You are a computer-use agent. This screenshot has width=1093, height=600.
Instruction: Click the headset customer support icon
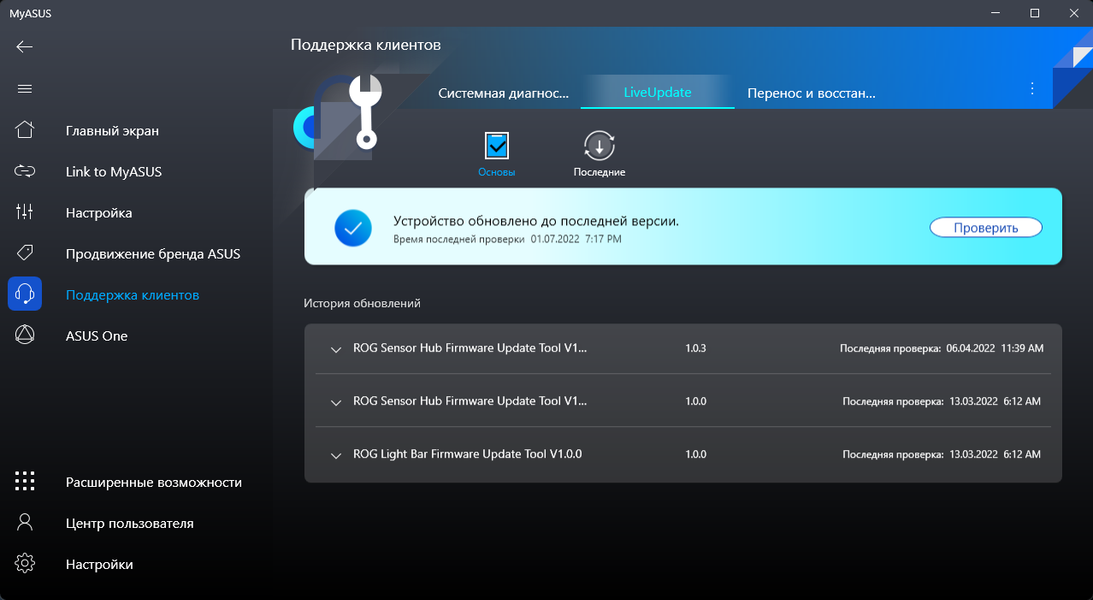(24, 294)
